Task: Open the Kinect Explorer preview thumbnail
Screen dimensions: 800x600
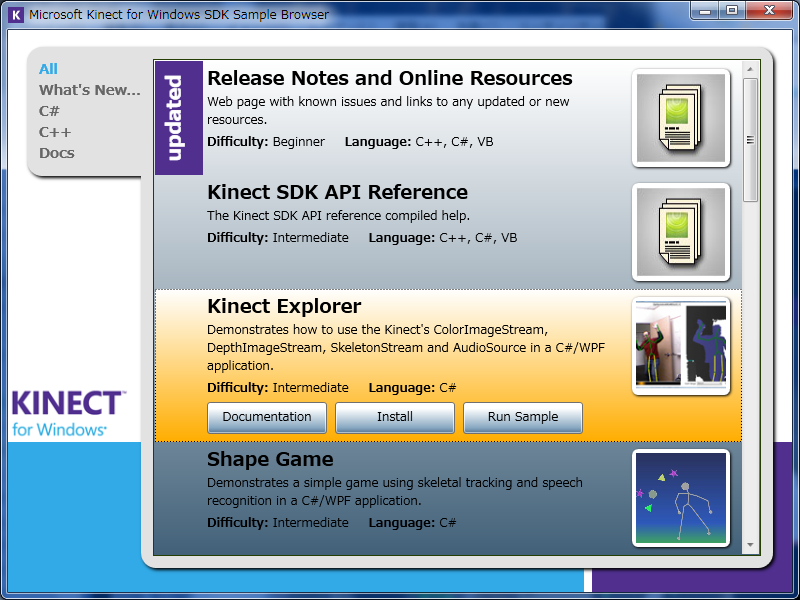Action: (681, 346)
